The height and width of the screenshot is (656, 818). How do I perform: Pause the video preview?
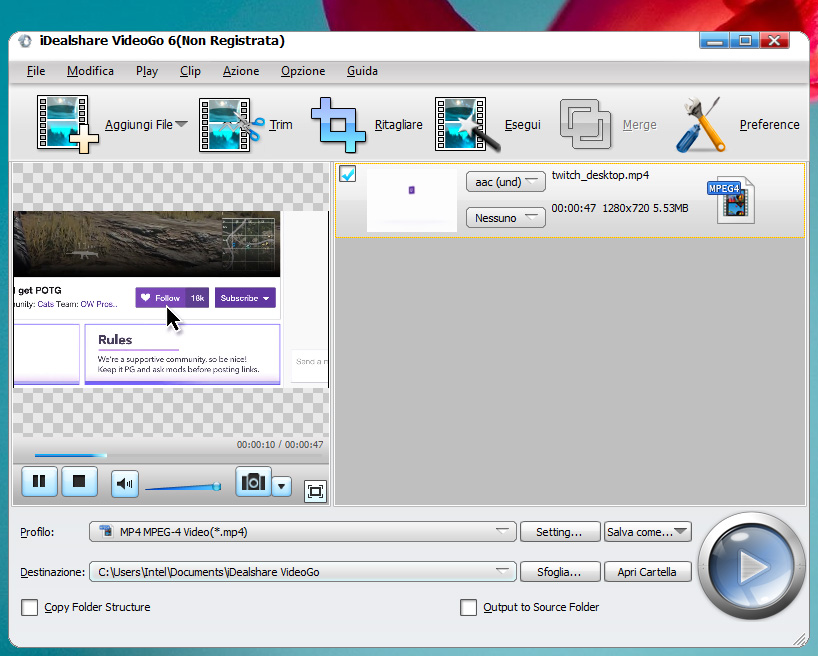(39, 482)
